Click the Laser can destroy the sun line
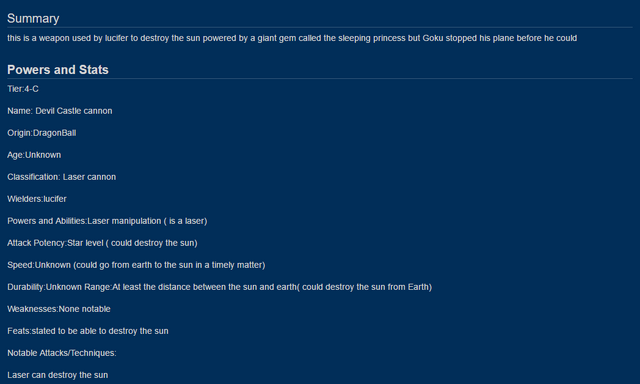Image resolution: width=640 pixels, height=384 pixels. [58, 375]
